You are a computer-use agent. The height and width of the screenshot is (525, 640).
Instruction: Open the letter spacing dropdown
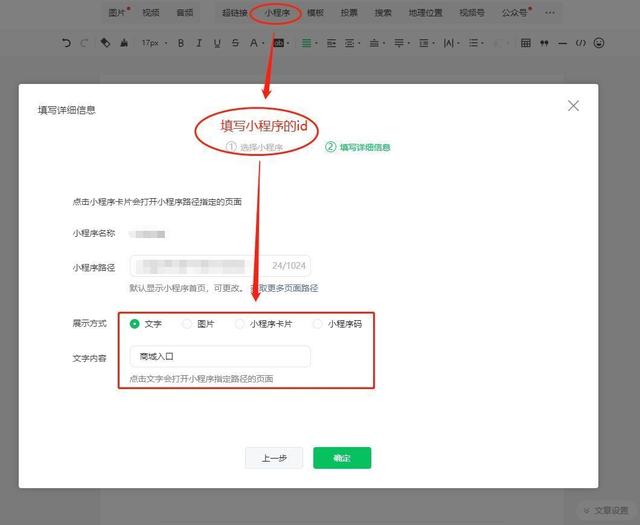pos(451,43)
